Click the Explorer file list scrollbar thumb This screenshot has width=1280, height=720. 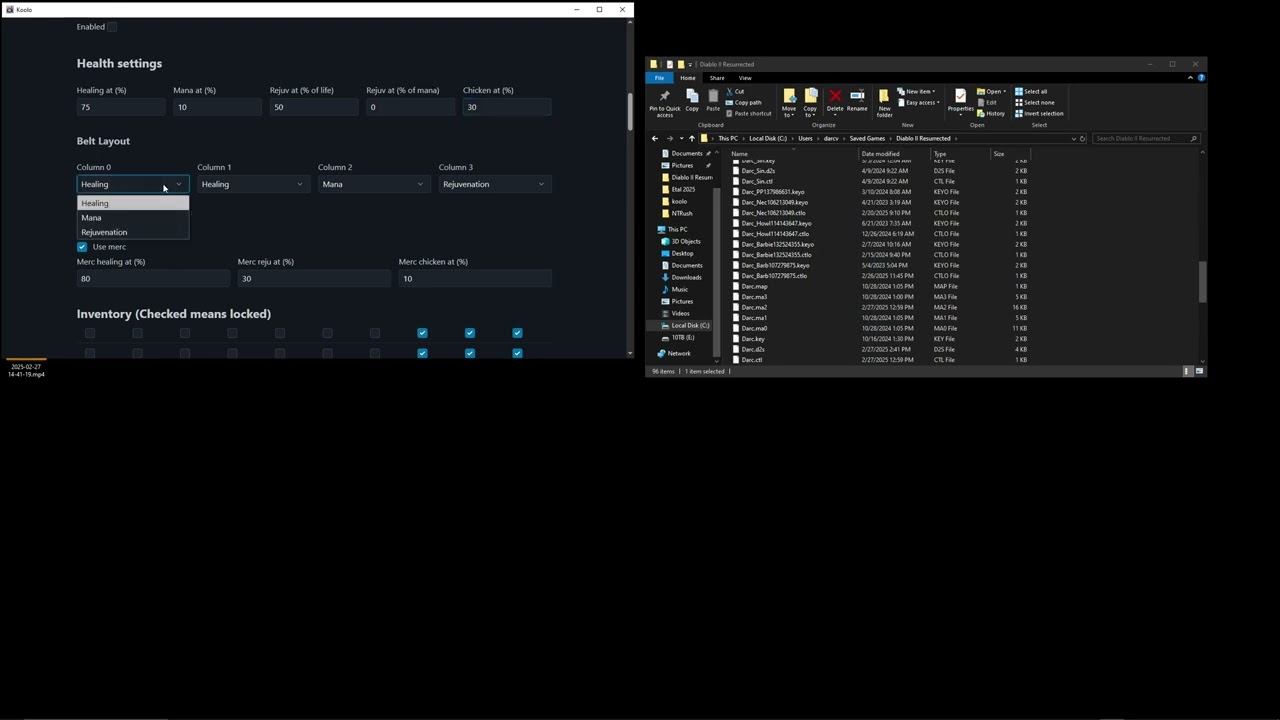(x=1202, y=282)
